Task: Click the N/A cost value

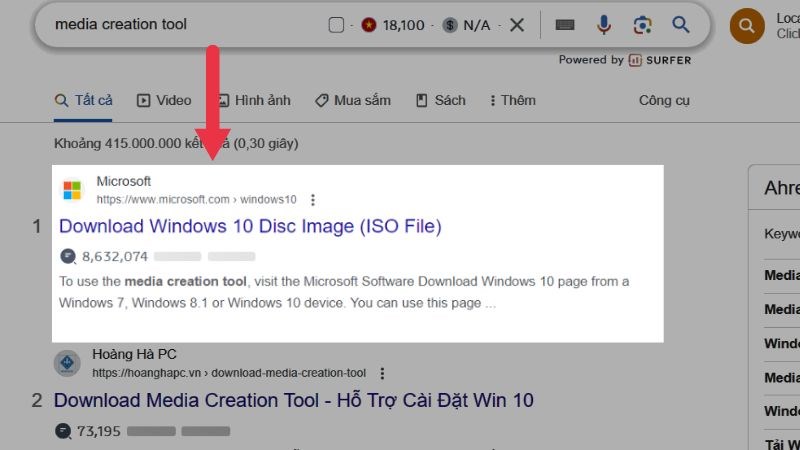Action: [x=477, y=25]
